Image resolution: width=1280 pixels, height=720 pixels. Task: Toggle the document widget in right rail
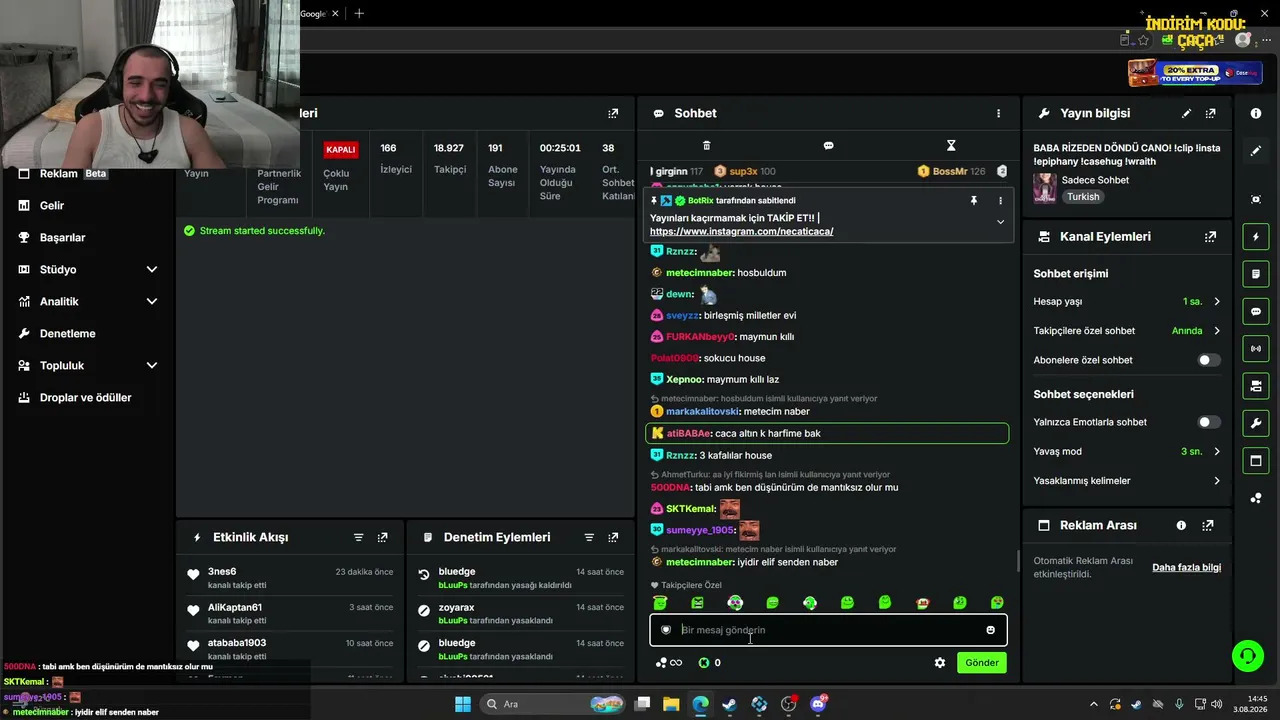[x=1256, y=274]
